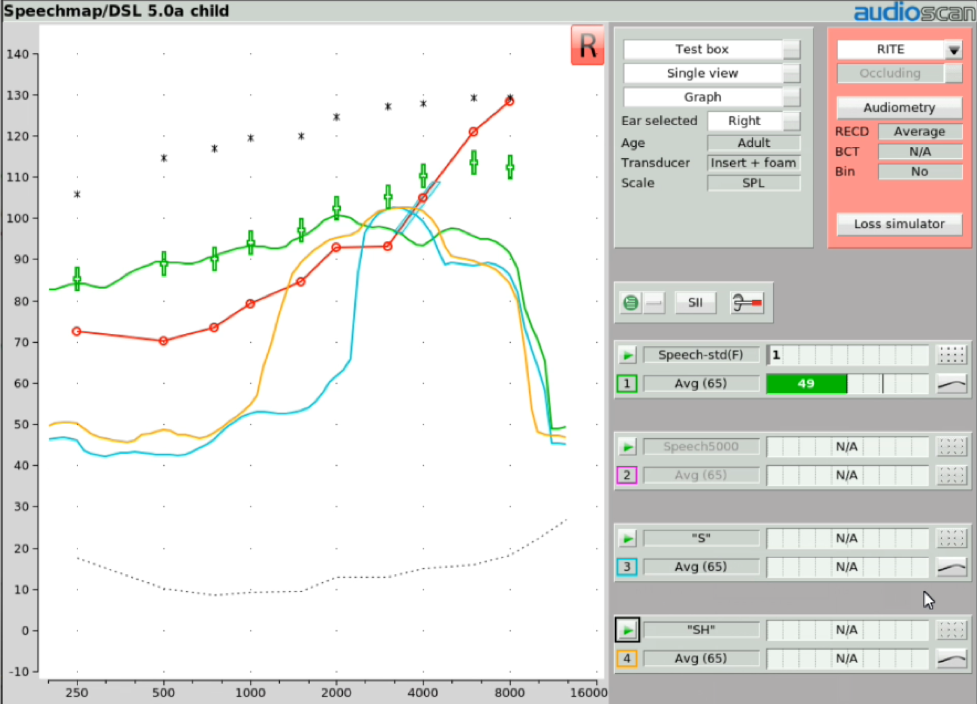Click the N/A bar in Avg (65) row 2
The width and height of the screenshot is (977, 704).
[x=847, y=475]
